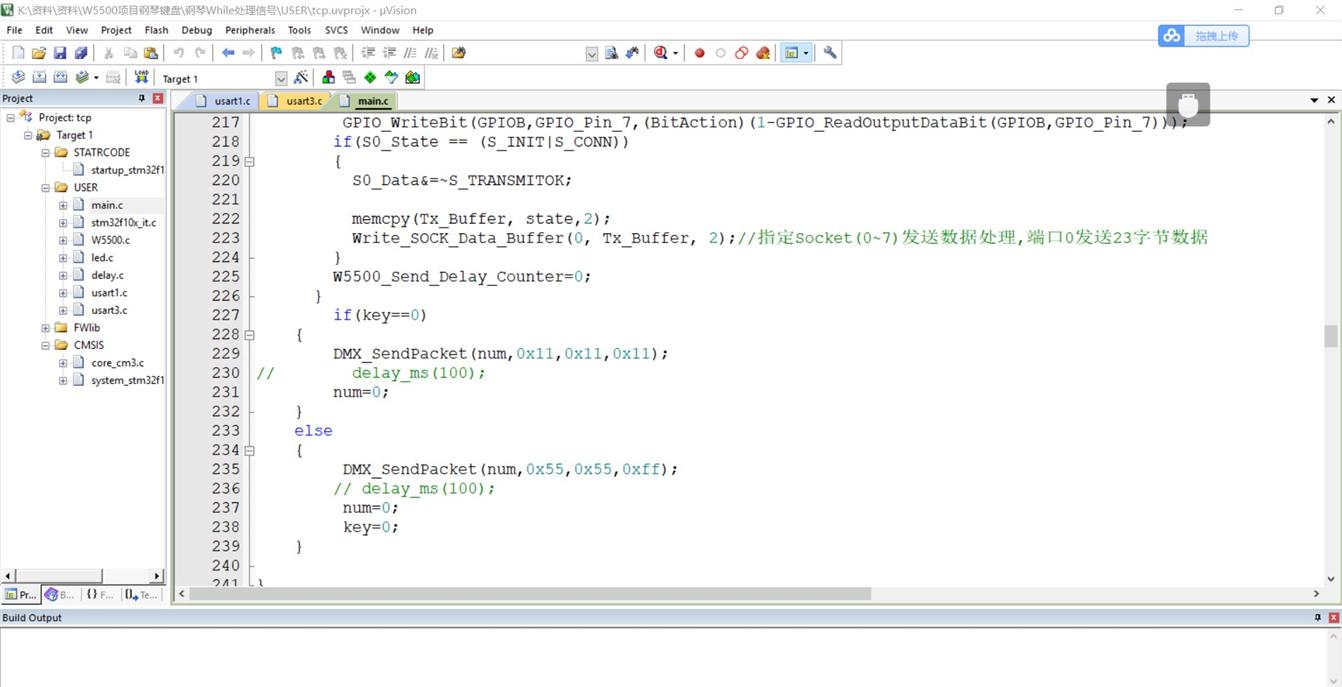Pin the Project panel using the pushpin
The width and height of the screenshot is (1342, 687).
click(142, 98)
